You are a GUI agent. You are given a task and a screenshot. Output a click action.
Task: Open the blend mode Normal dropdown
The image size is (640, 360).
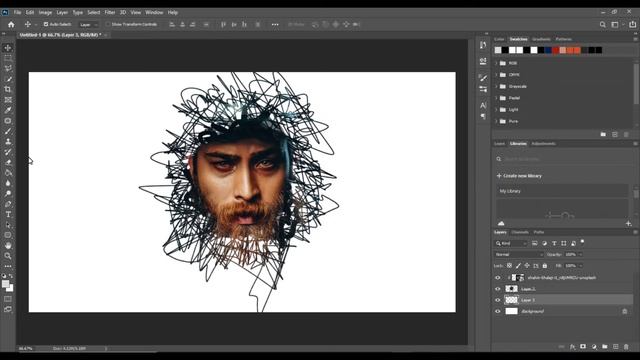(x=519, y=254)
